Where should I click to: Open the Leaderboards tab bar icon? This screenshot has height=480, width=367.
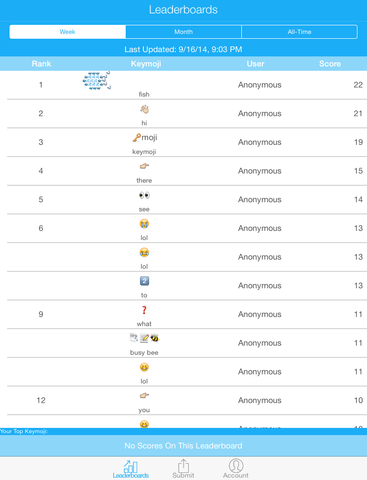[x=131, y=469]
